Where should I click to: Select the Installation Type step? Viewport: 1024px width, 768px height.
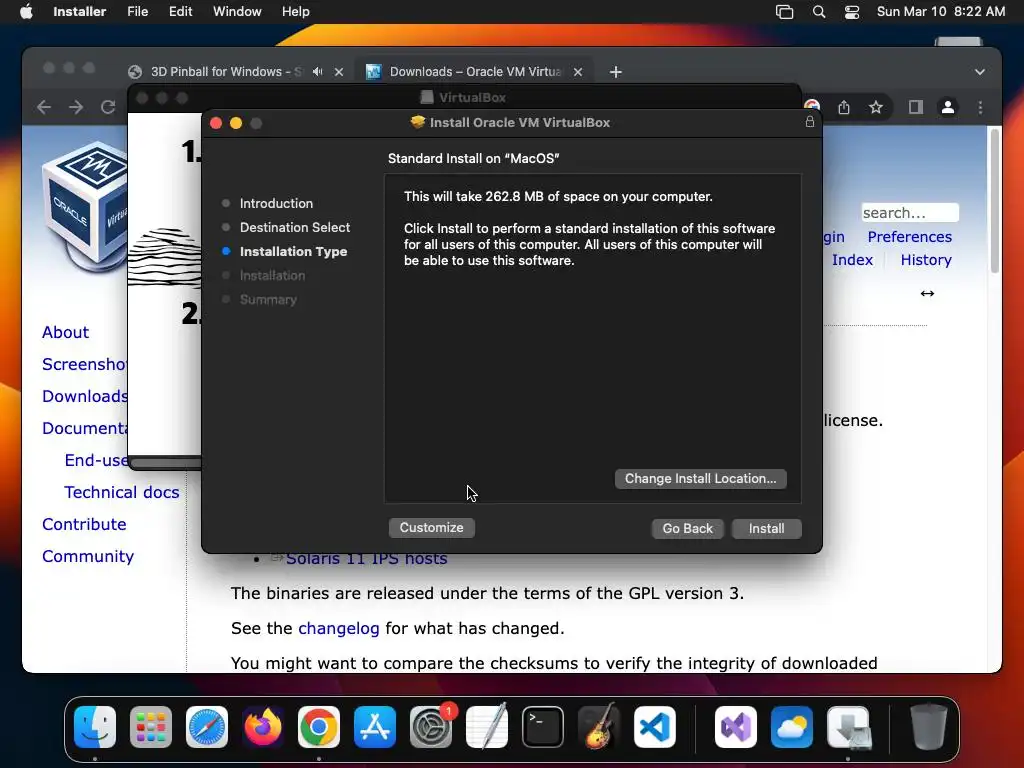293,251
